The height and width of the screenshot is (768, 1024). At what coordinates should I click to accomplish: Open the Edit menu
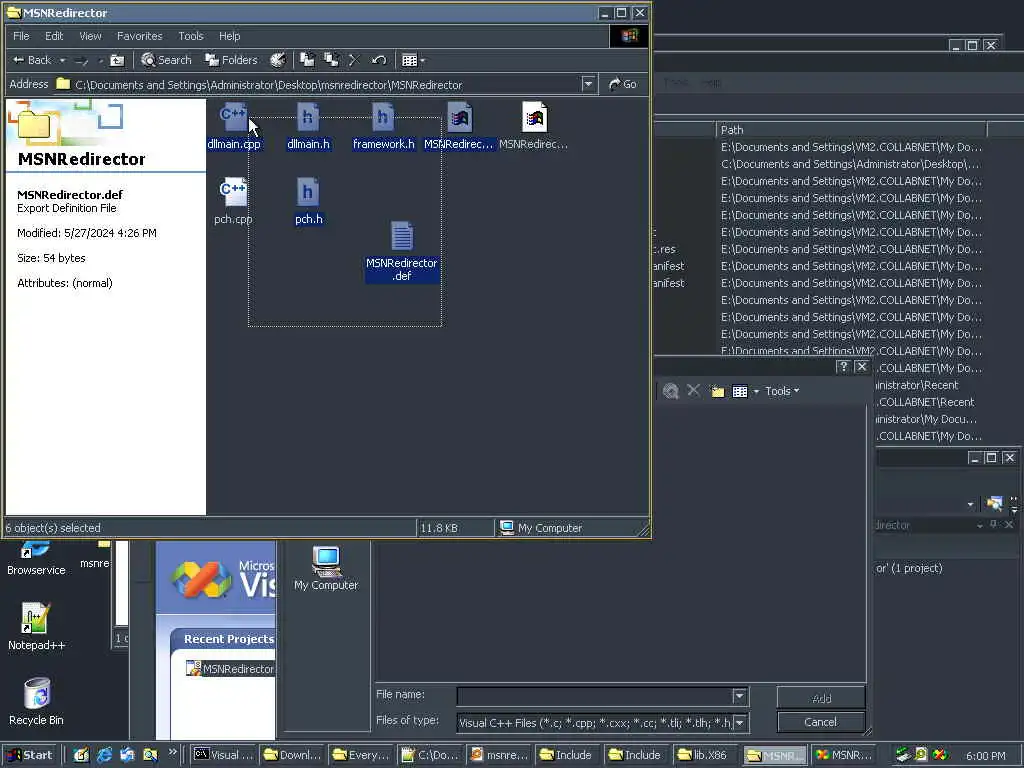click(54, 36)
